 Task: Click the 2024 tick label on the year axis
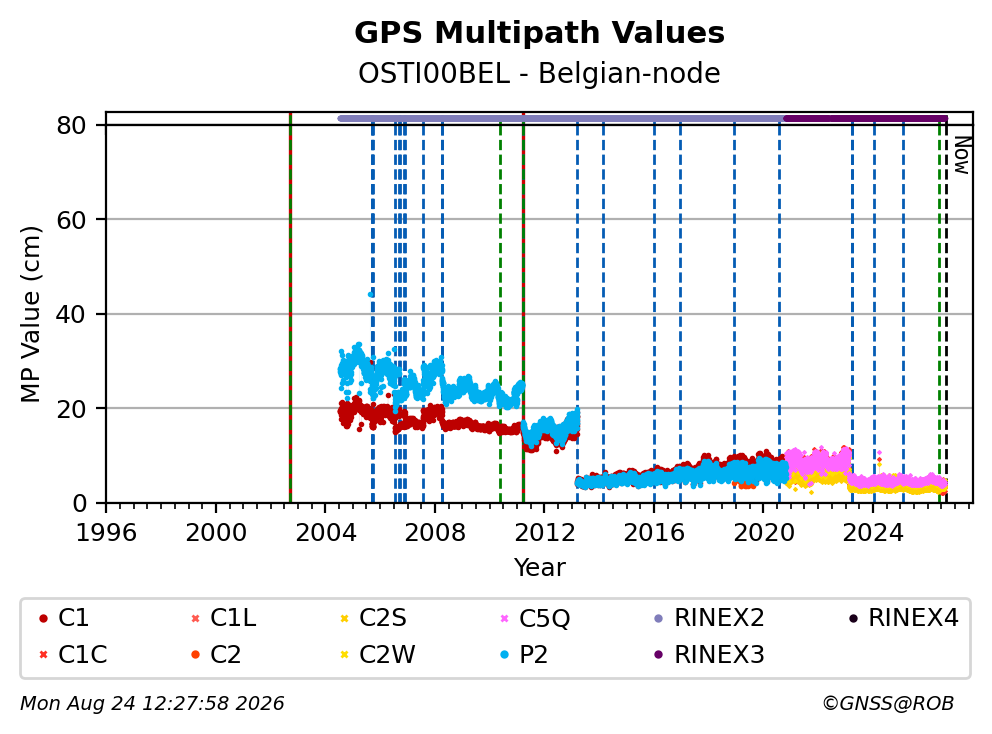[873, 533]
